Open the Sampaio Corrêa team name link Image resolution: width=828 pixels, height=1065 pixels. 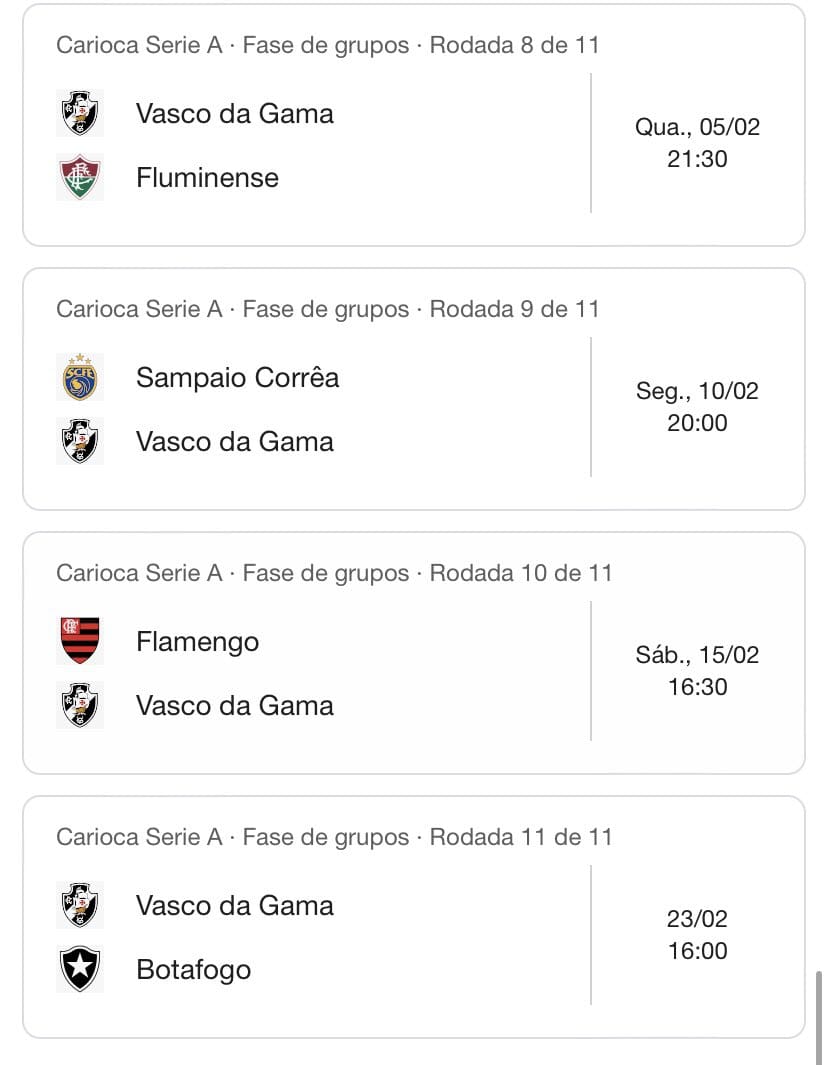coord(237,377)
